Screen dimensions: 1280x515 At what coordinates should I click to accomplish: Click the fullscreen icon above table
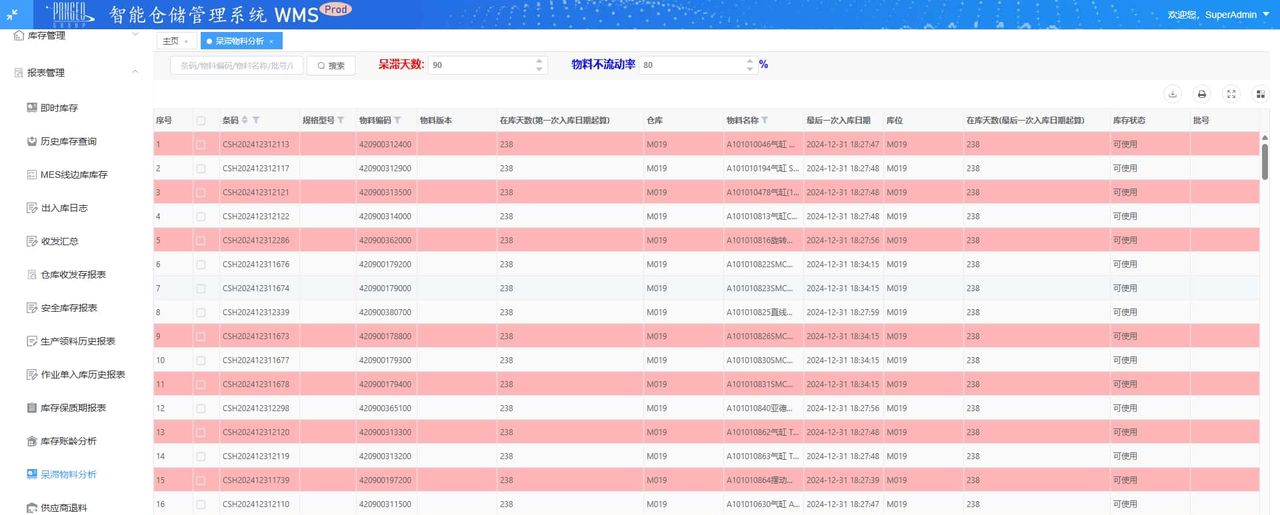(1231, 94)
